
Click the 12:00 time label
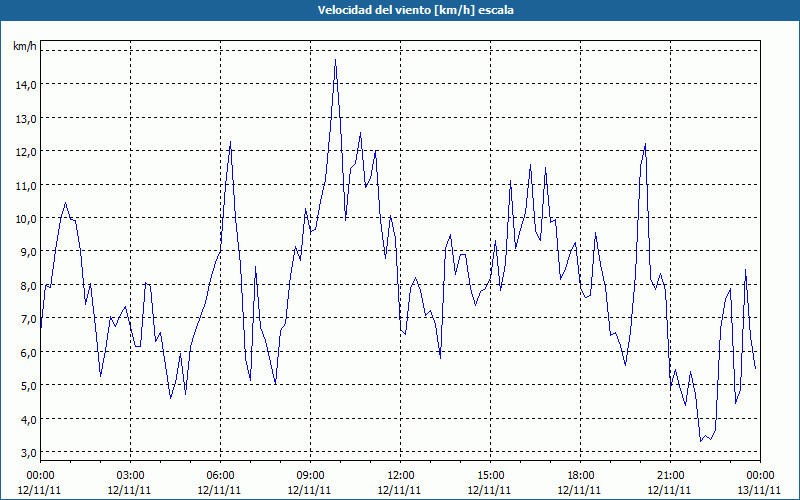(x=401, y=476)
